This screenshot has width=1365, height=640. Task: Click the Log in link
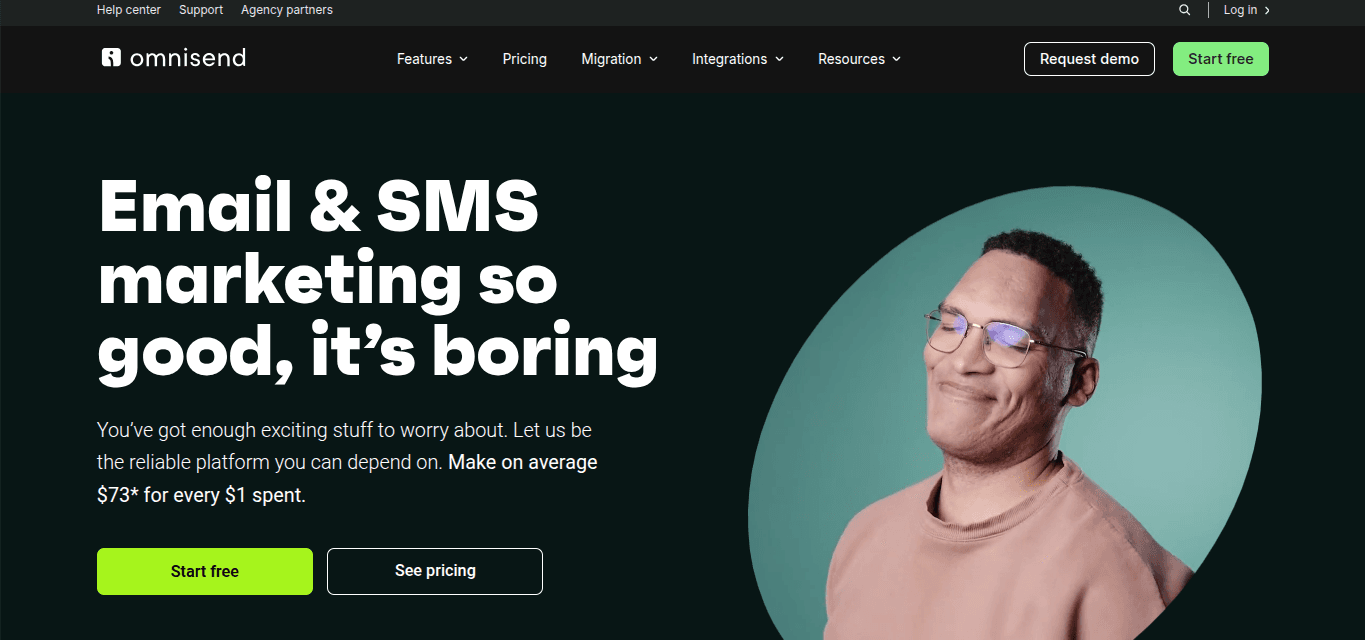coord(1240,10)
